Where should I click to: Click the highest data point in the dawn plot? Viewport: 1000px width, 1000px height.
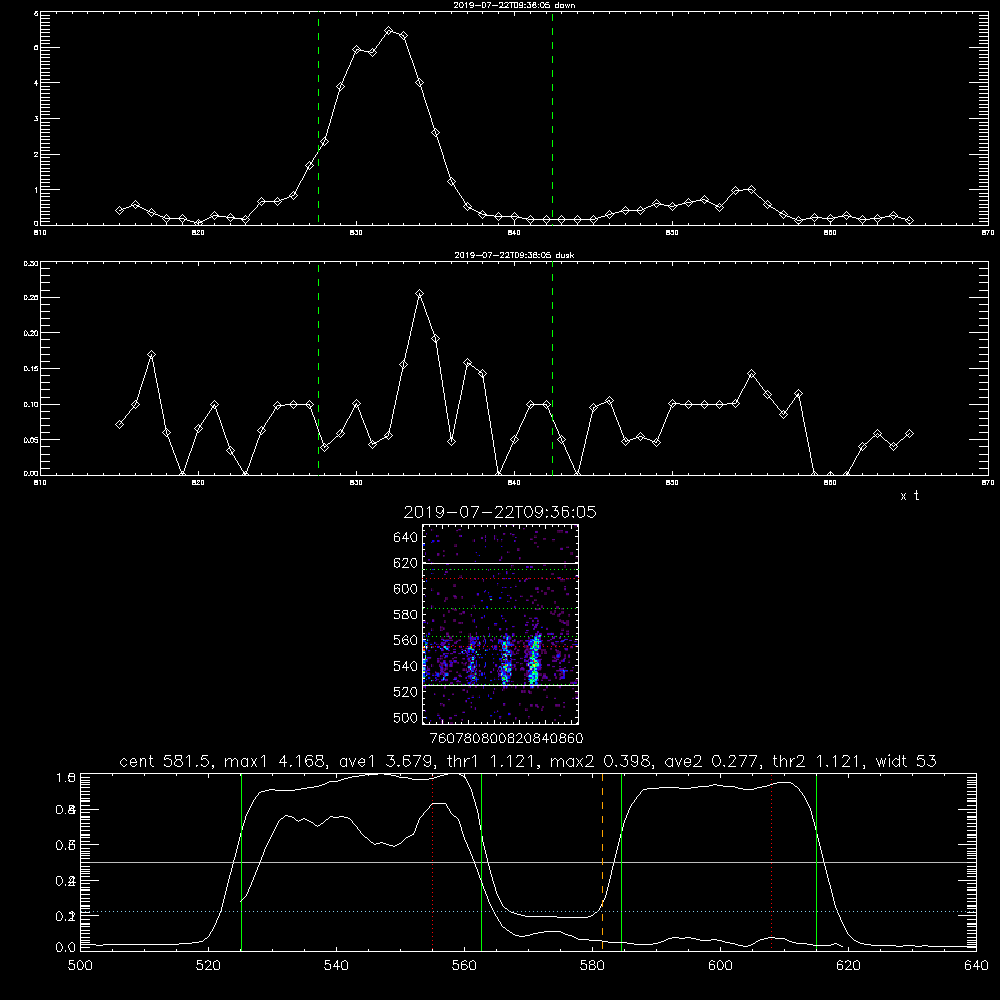[388, 31]
